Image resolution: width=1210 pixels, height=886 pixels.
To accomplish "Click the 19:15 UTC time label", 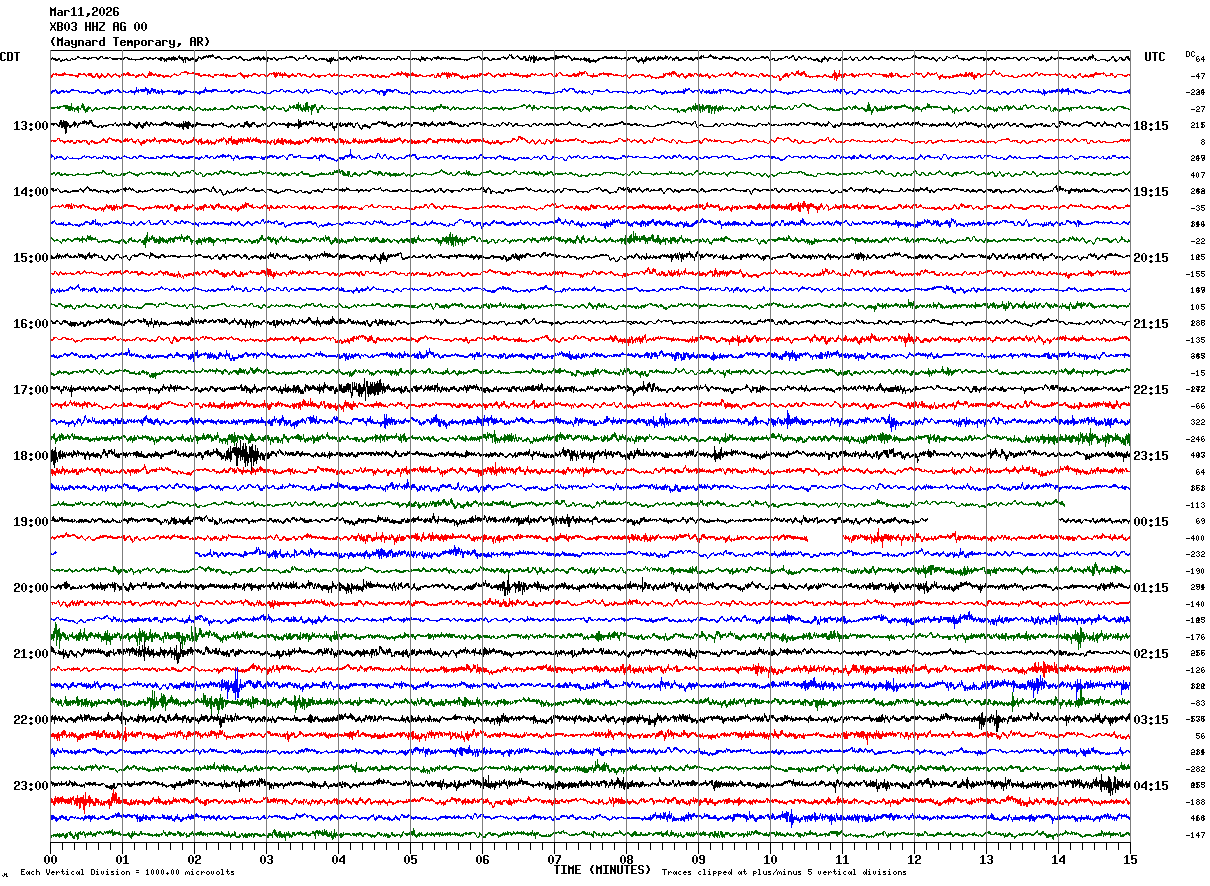I will pos(1151,192).
